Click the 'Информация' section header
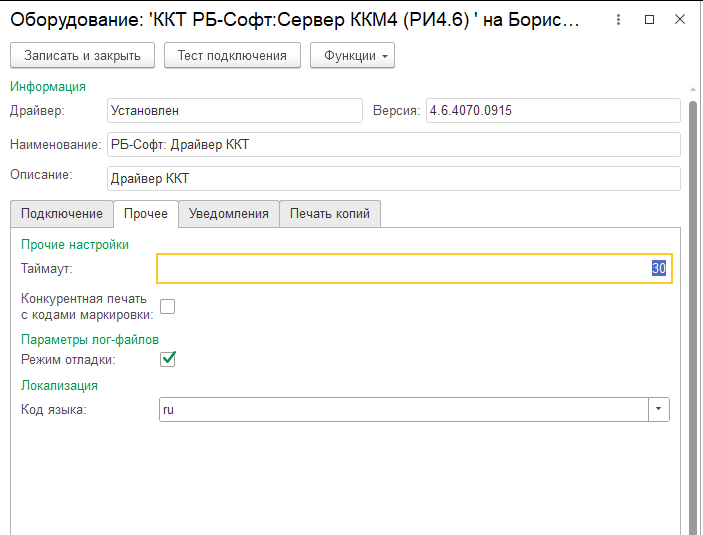Viewport: 703px width, 535px height. point(48,87)
